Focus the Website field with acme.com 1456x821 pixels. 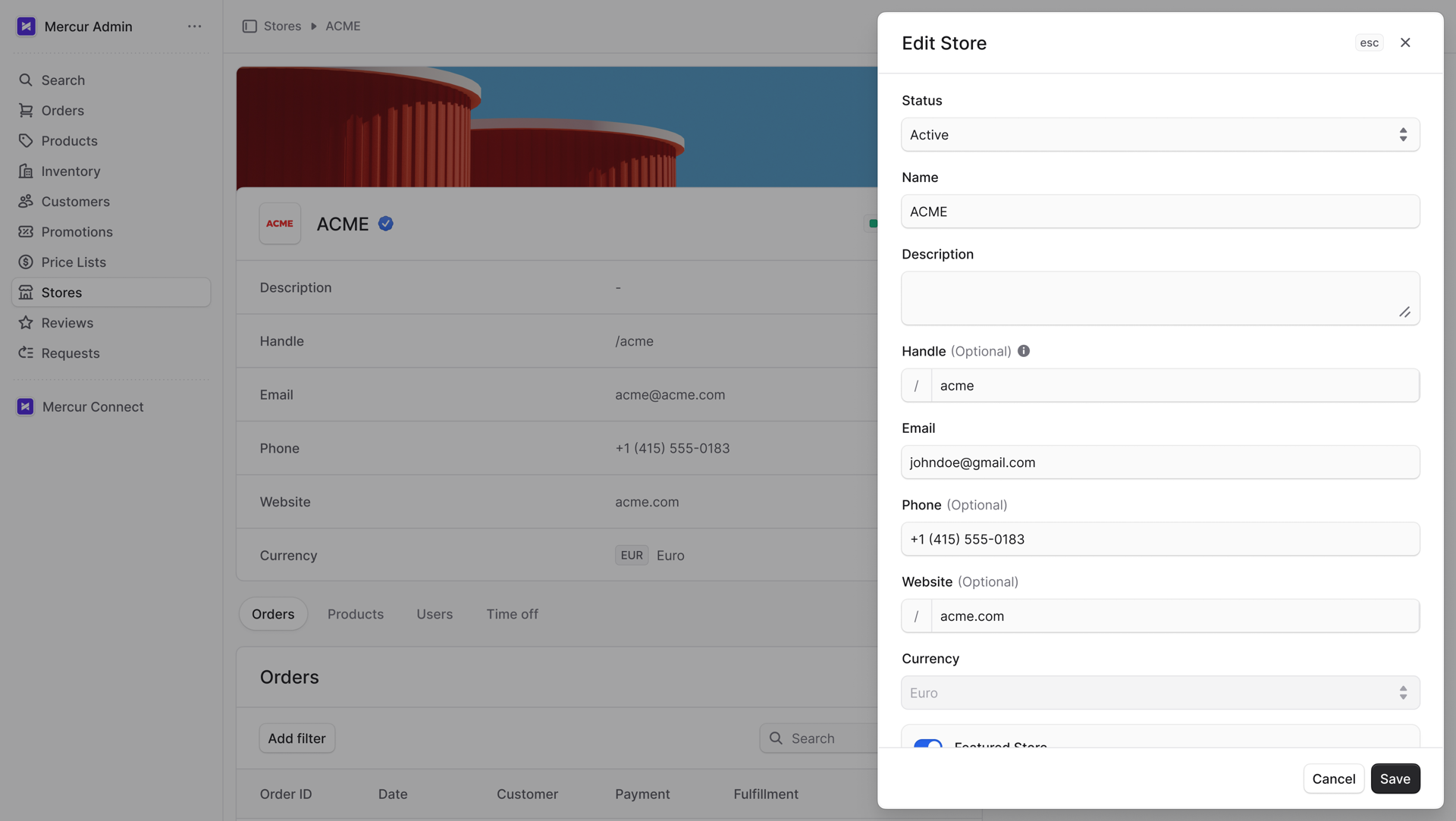(1175, 616)
